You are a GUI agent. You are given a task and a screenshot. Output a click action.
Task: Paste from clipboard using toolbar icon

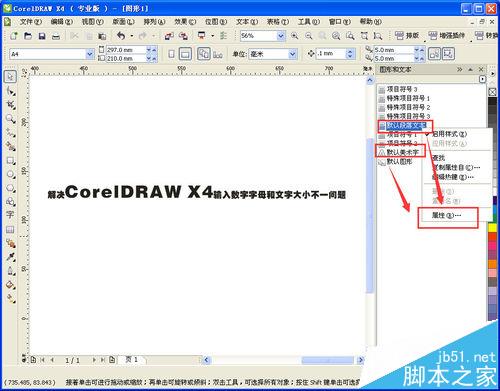[102, 36]
